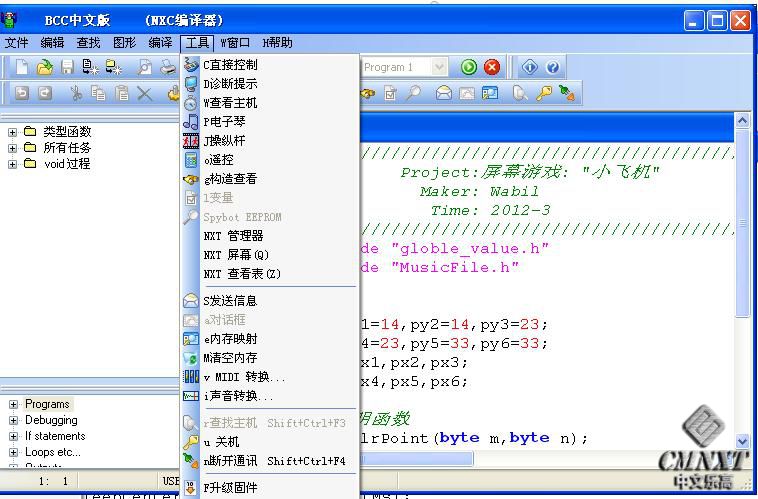The width and height of the screenshot is (758, 499).
Task: Click the Save diskette toolbar icon
Action: pos(67,67)
